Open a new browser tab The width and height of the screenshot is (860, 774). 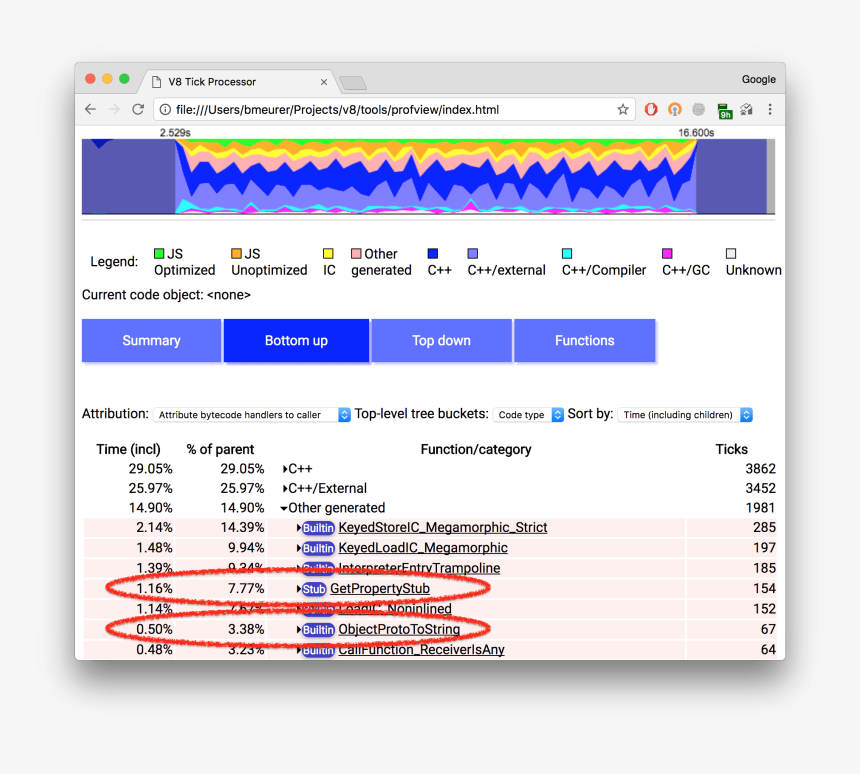click(353, 83)
